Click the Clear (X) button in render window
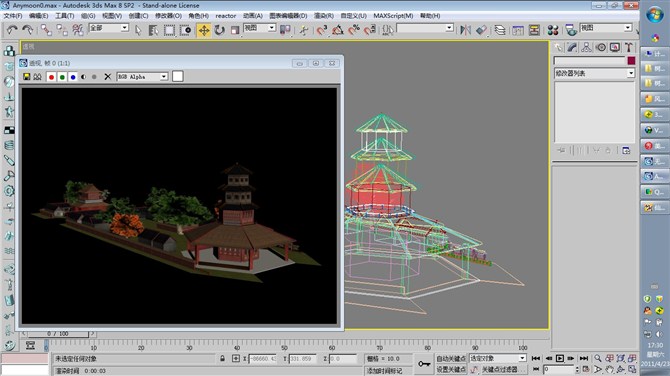 [108, 77]
